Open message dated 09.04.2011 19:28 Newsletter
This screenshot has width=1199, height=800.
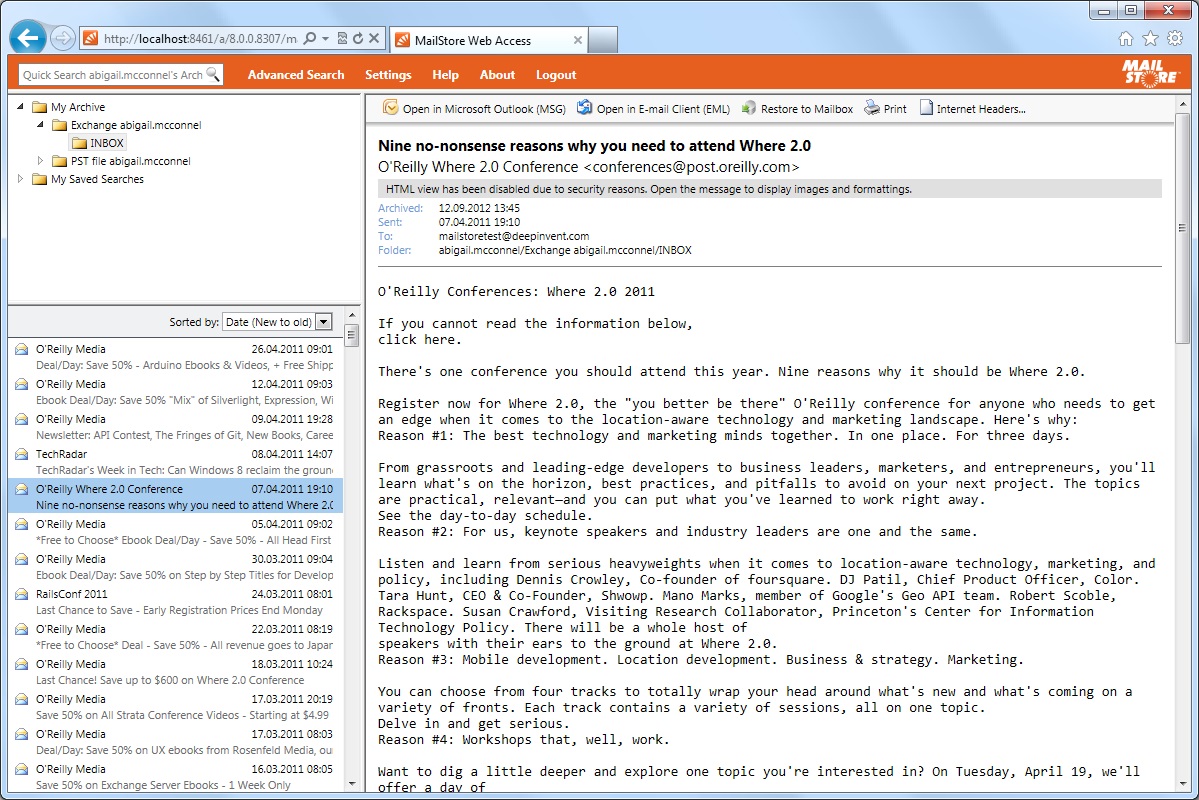[x=176, y=427]
